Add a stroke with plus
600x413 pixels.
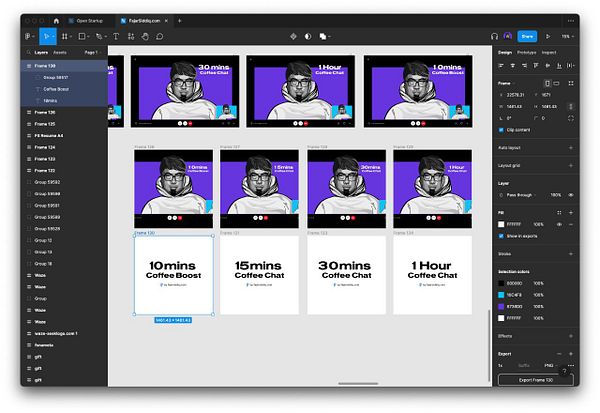571,254
